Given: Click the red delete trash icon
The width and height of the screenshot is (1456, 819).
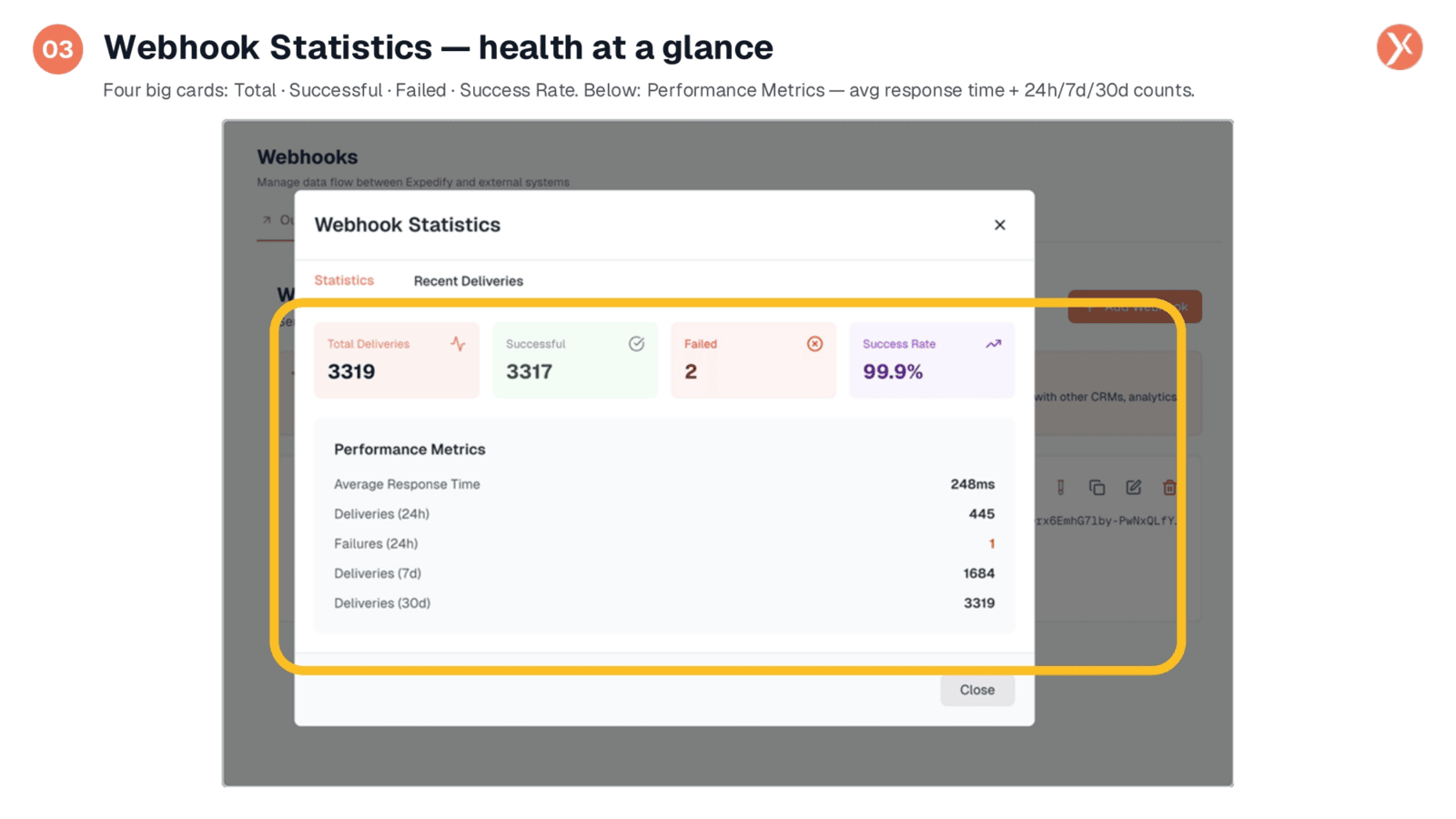Looking at the screenshot, I should (1169, 488).
